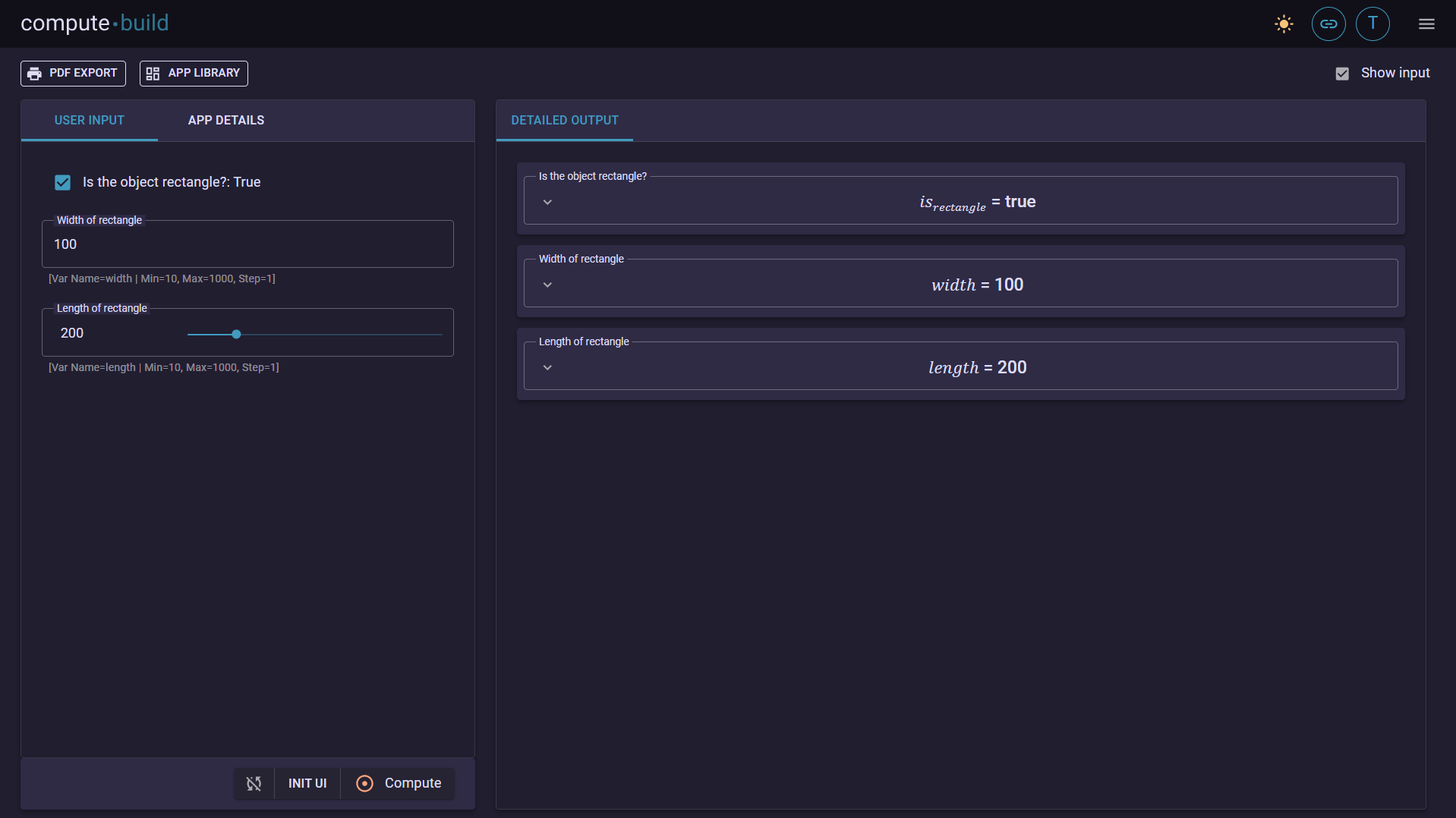This screenshot has height=818, width=1456.
Task: Click the Length of rectangle slider handle
Action: [236, 335]
